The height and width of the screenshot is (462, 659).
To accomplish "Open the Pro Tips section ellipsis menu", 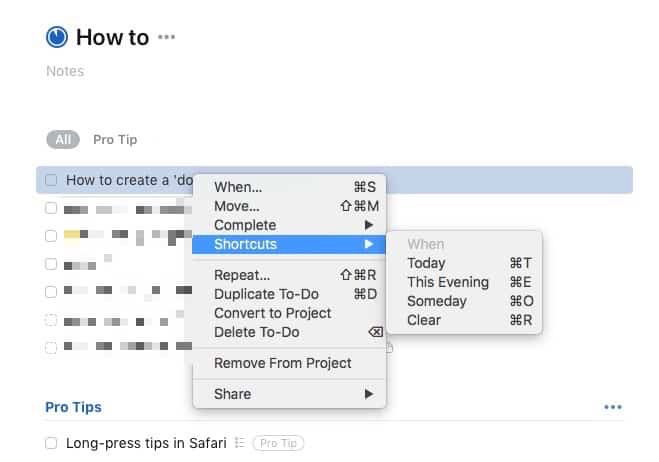I will 613,408.
